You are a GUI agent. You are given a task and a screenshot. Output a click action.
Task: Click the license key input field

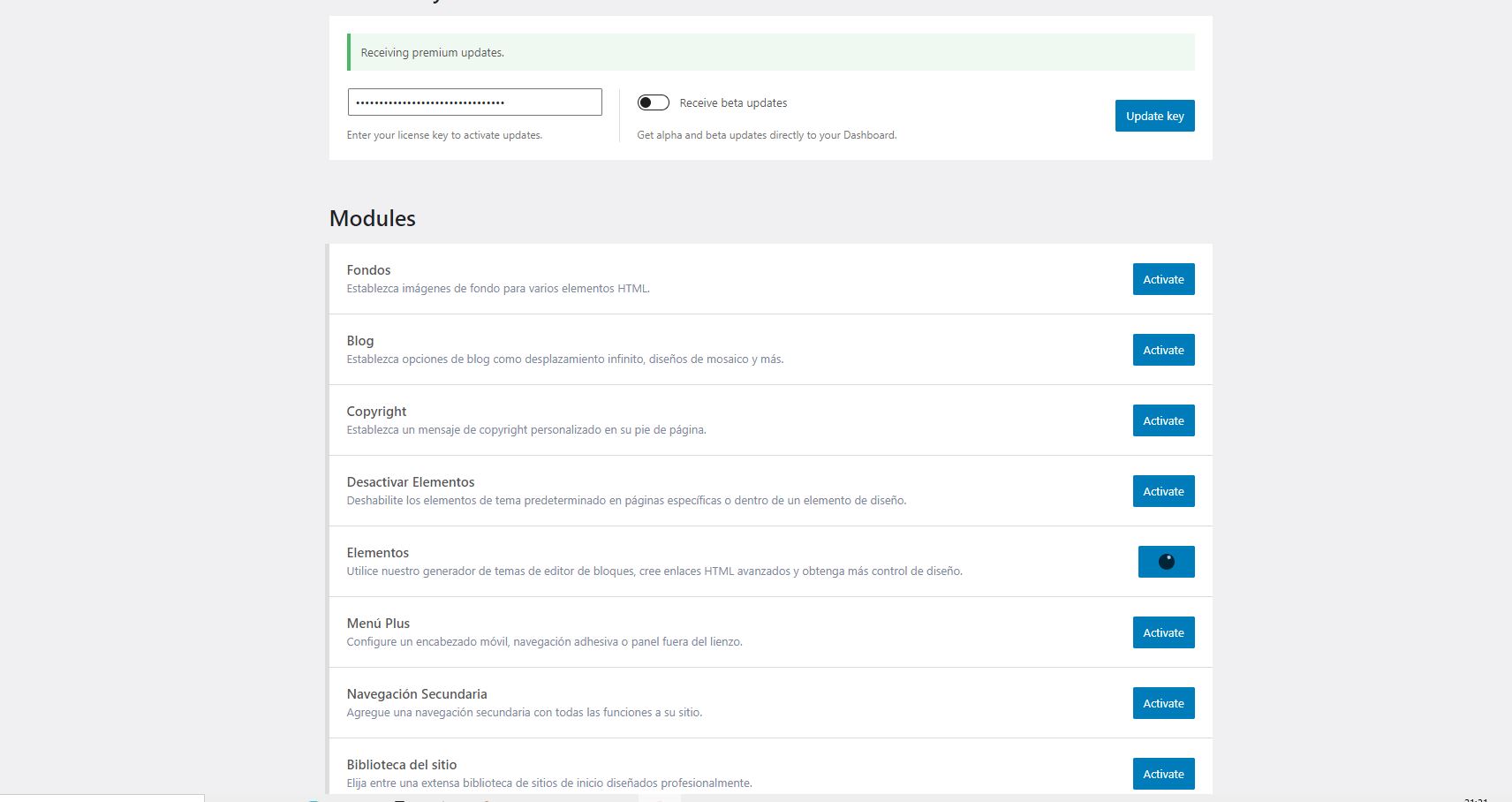click(x=475, y=102)
